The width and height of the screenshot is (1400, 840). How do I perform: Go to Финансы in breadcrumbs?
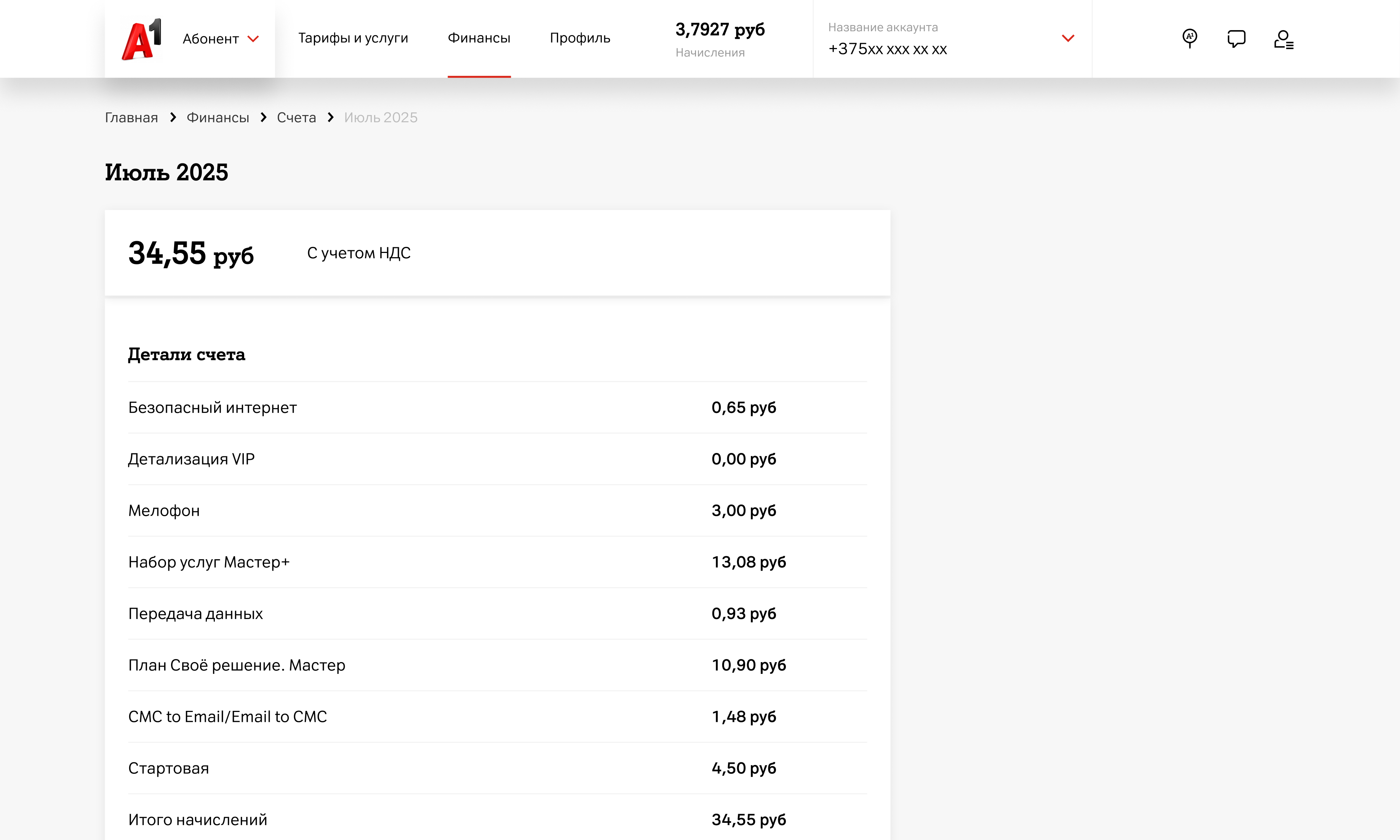(x=218, y=117)
